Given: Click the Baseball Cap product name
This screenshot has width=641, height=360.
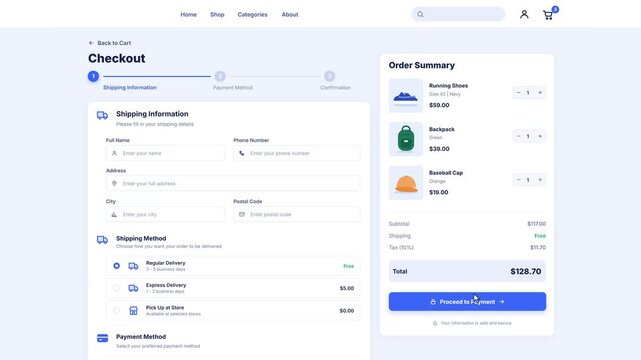Looking at the screenshot, I should point(446,173).
